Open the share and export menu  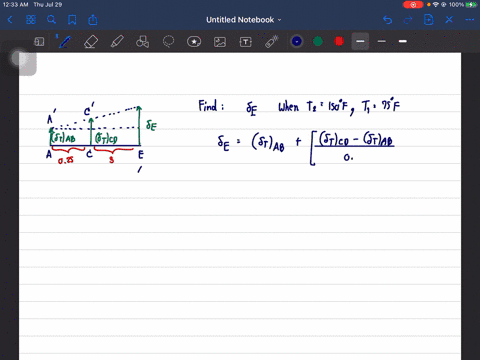(93, 20)
